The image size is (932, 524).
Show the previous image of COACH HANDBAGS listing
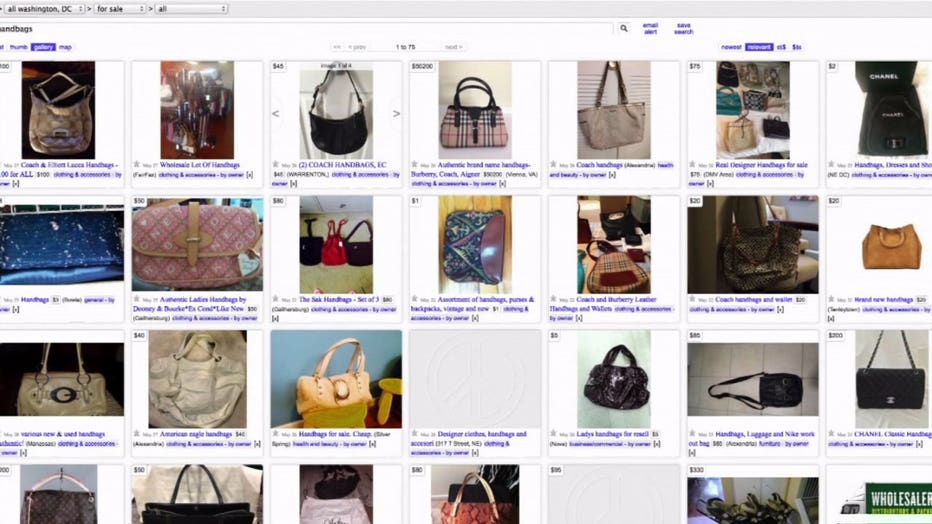tap(276, 113)
